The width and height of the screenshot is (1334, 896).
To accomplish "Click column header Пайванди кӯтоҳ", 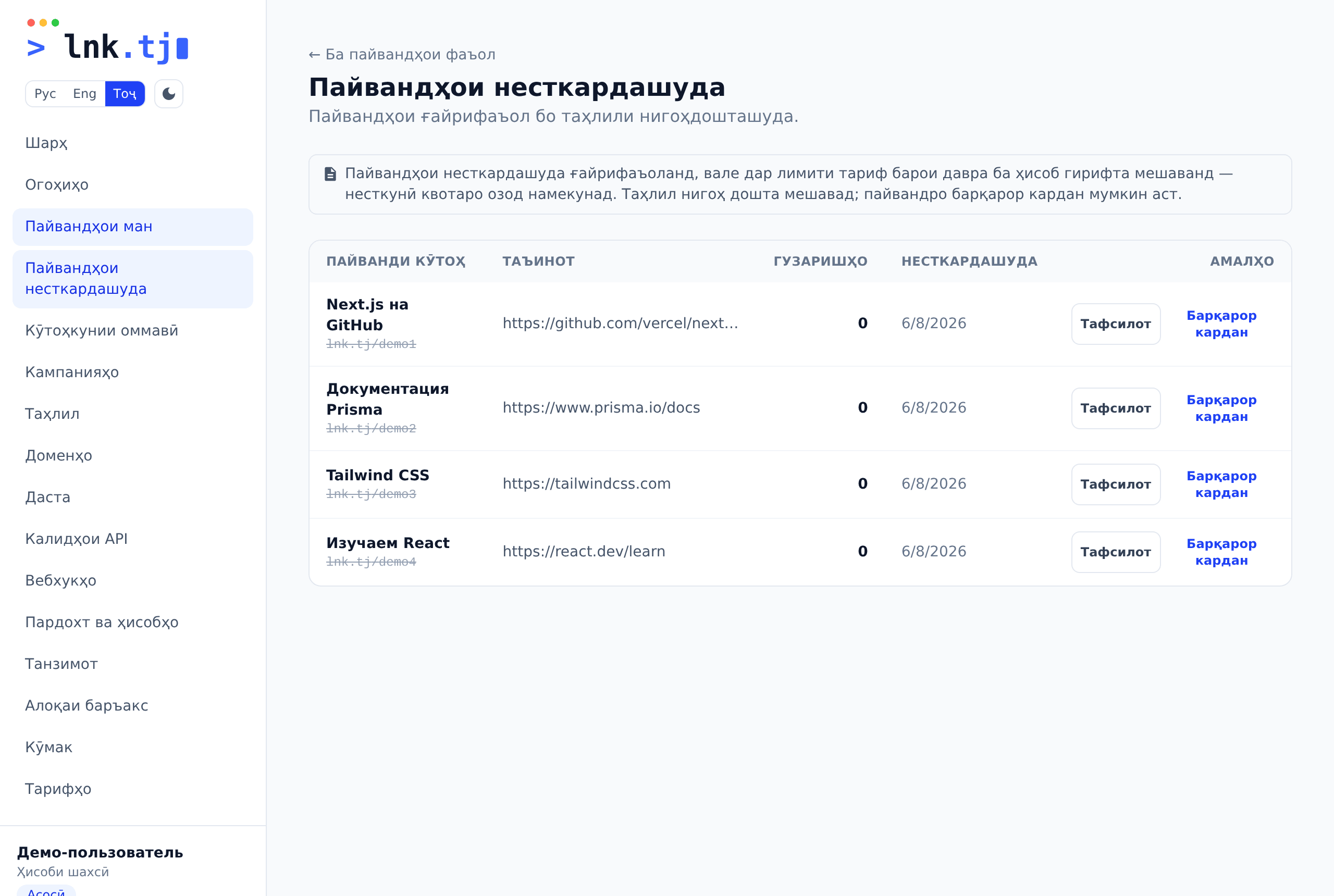I will (x=396, y=262).
